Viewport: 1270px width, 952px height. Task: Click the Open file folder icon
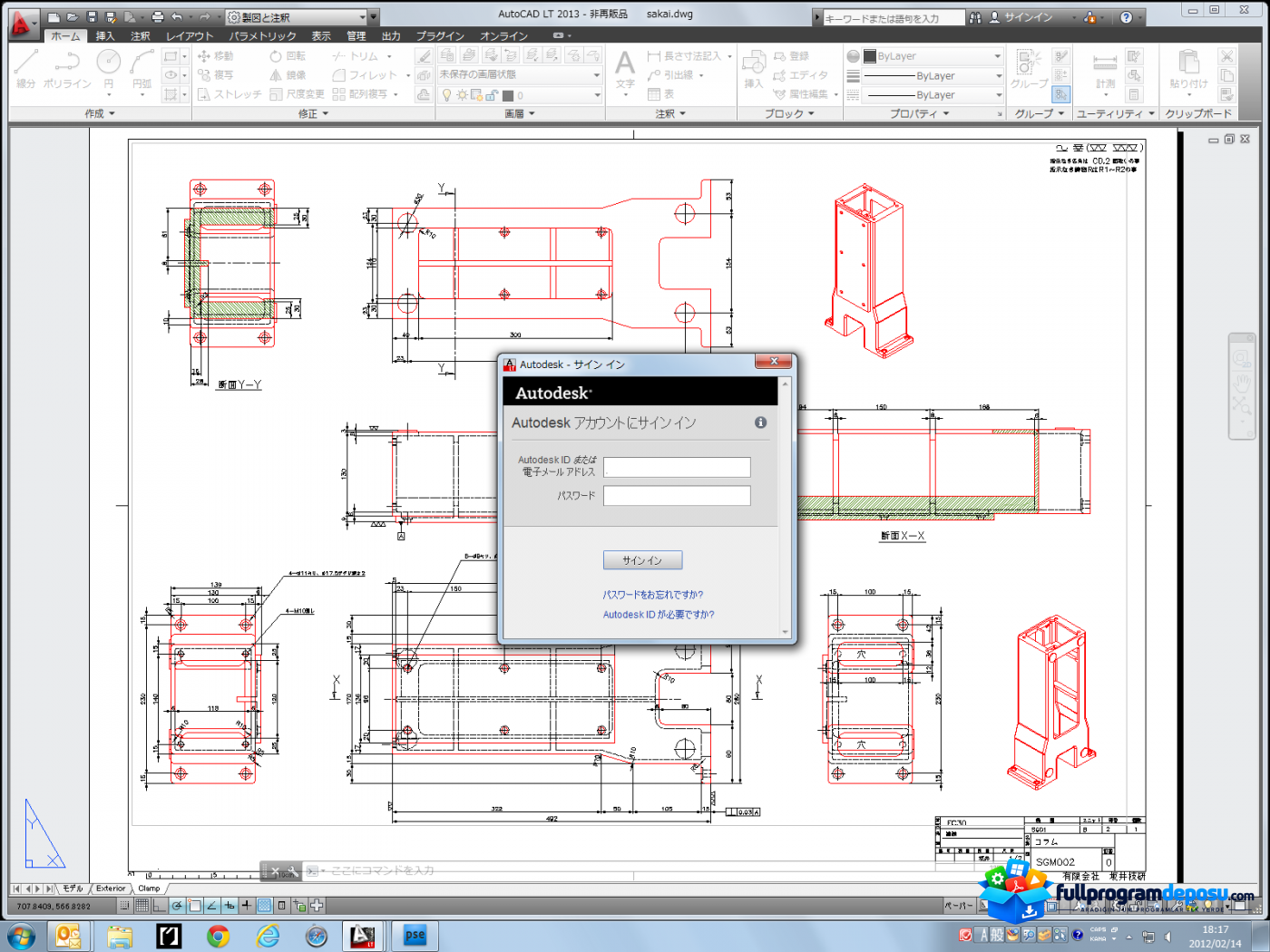(73, 17)
